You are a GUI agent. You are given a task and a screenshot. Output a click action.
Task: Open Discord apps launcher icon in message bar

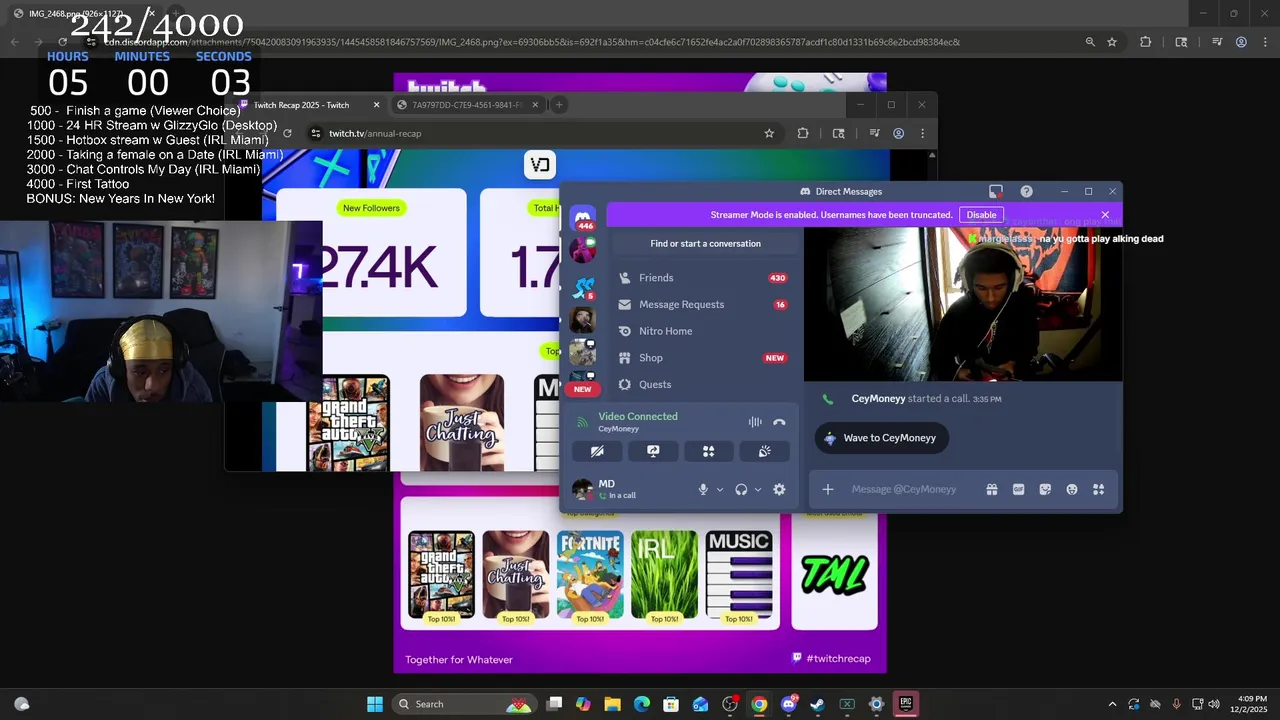pos(1098,489)
